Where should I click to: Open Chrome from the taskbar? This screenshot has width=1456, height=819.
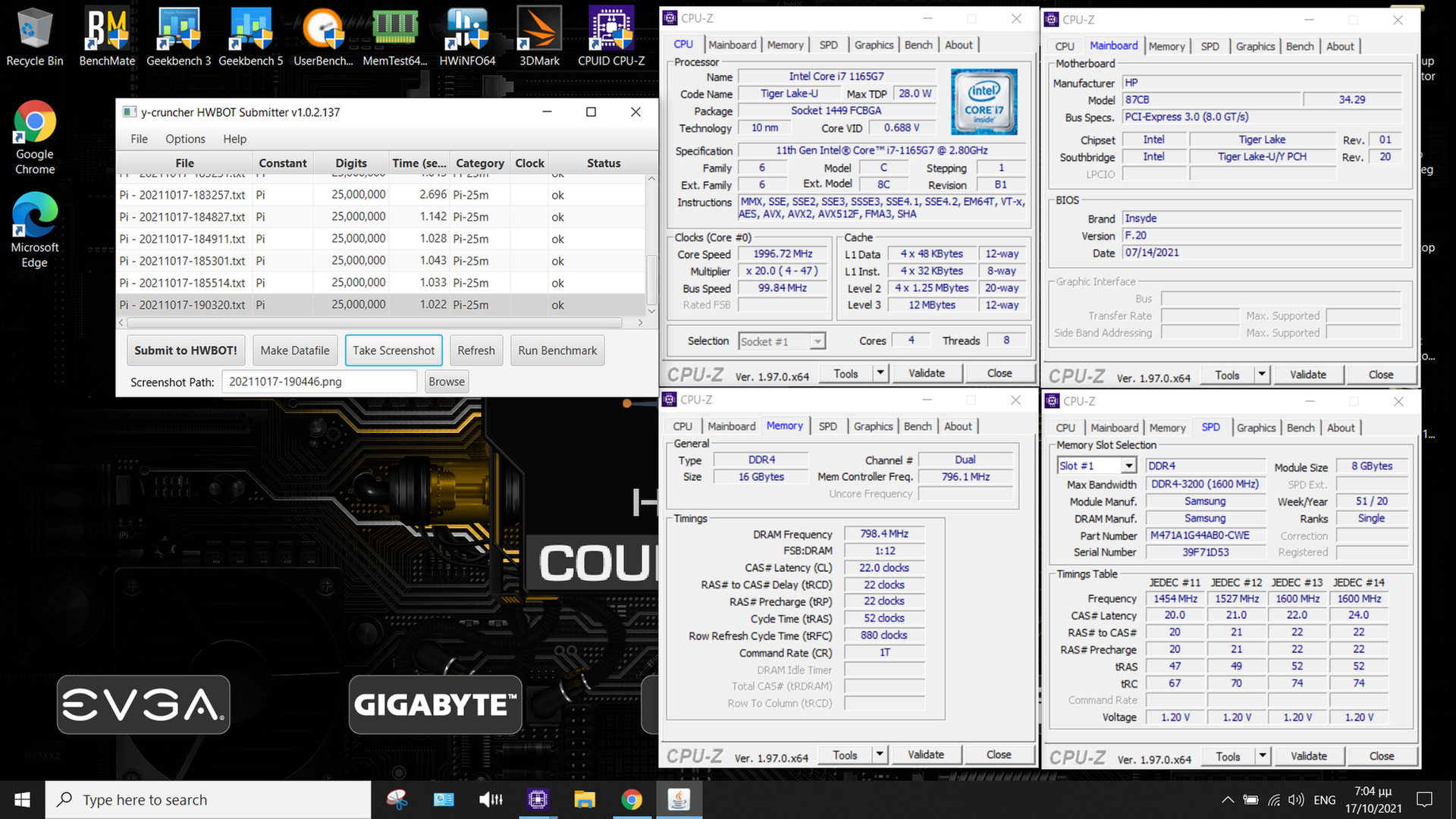(632, 800)
